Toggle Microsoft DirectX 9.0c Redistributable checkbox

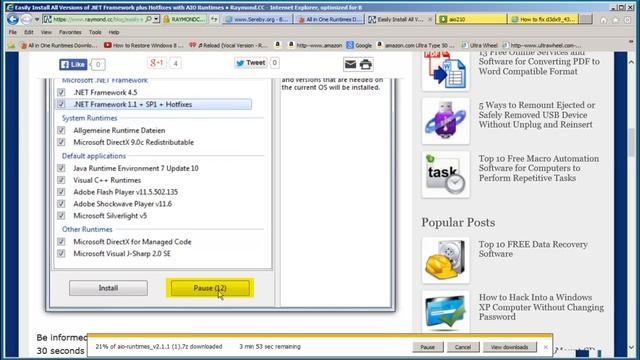(x=61, y=142)
